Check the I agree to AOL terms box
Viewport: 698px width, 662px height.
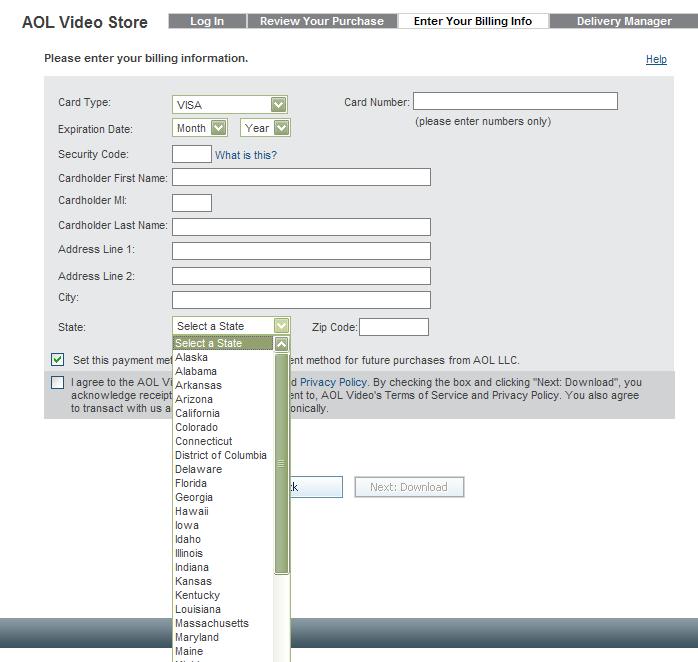point(57,382)
